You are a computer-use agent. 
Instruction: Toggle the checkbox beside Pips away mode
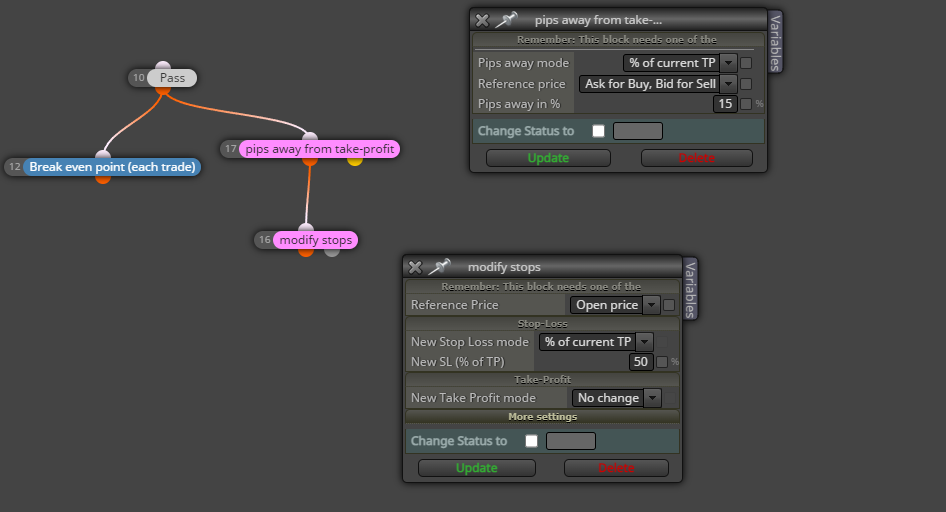pyautogui.click(x=746, y=63)
